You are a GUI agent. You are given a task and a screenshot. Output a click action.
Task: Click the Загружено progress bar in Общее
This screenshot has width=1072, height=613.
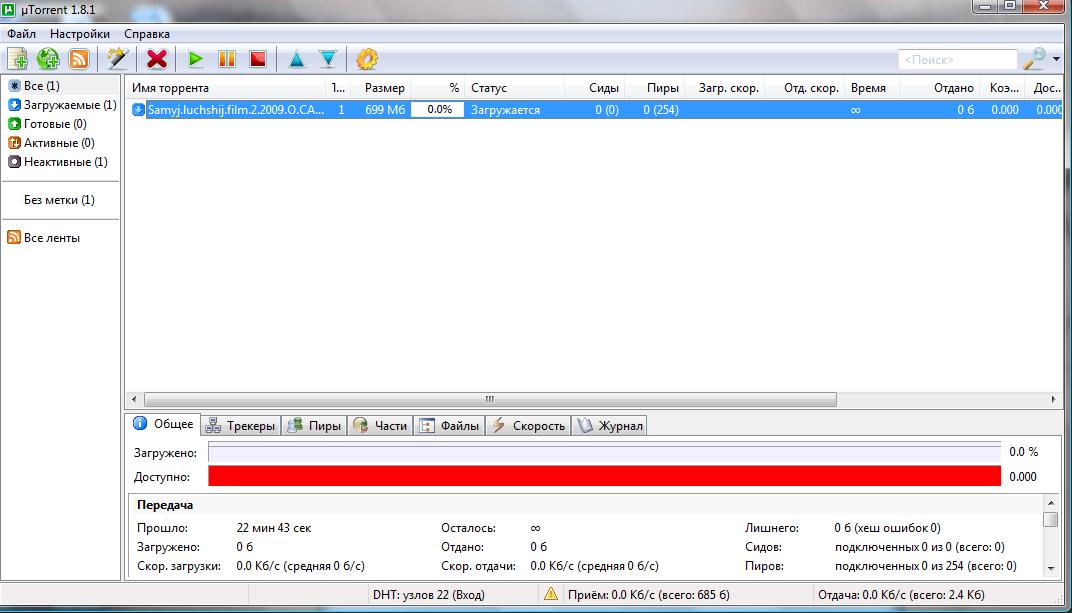coord(604,452)
